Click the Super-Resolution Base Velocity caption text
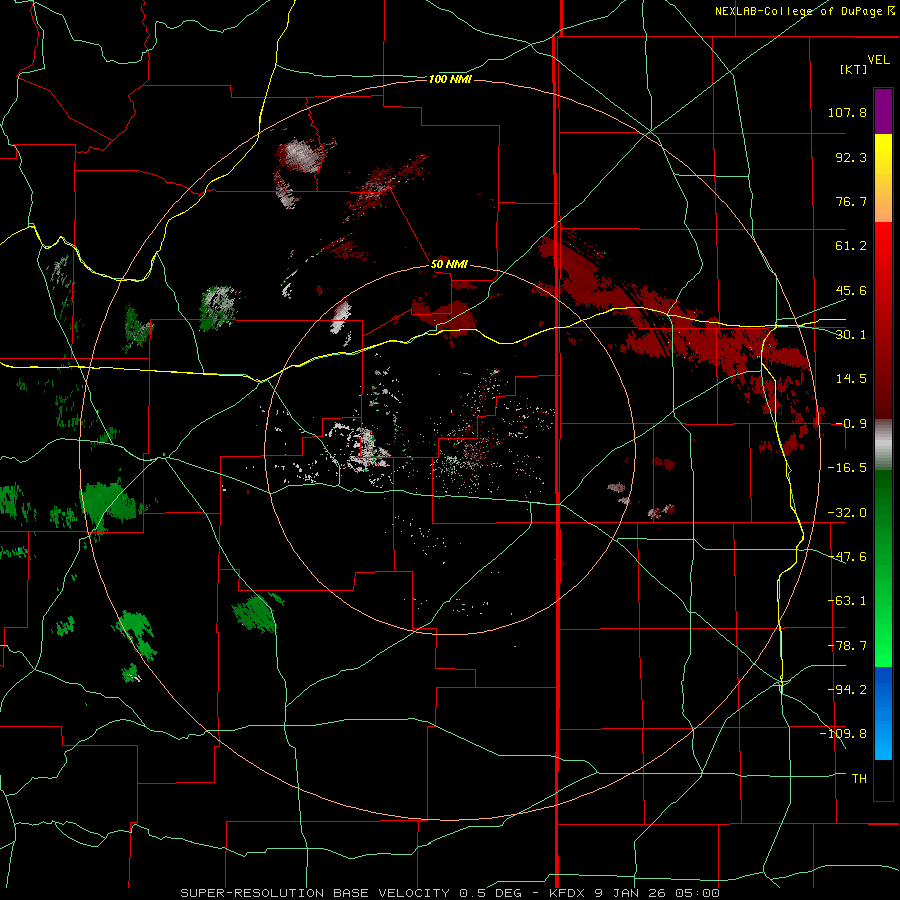 pos(450,893)
